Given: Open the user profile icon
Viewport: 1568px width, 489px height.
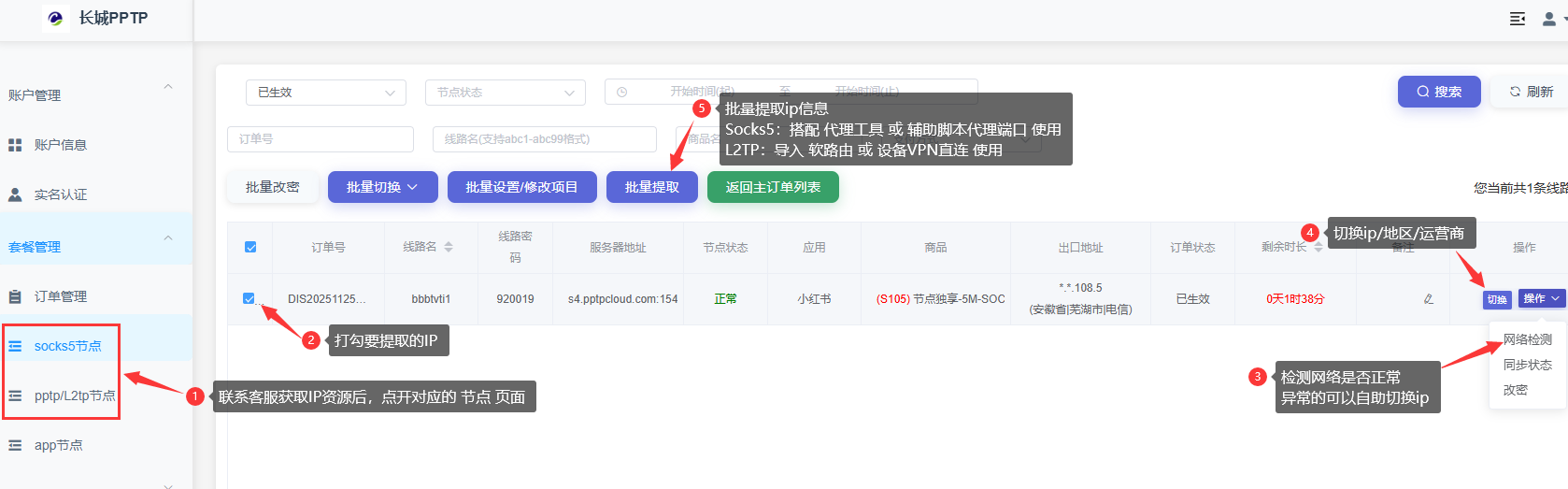Looking at the screenshot, I should 1550,19.
